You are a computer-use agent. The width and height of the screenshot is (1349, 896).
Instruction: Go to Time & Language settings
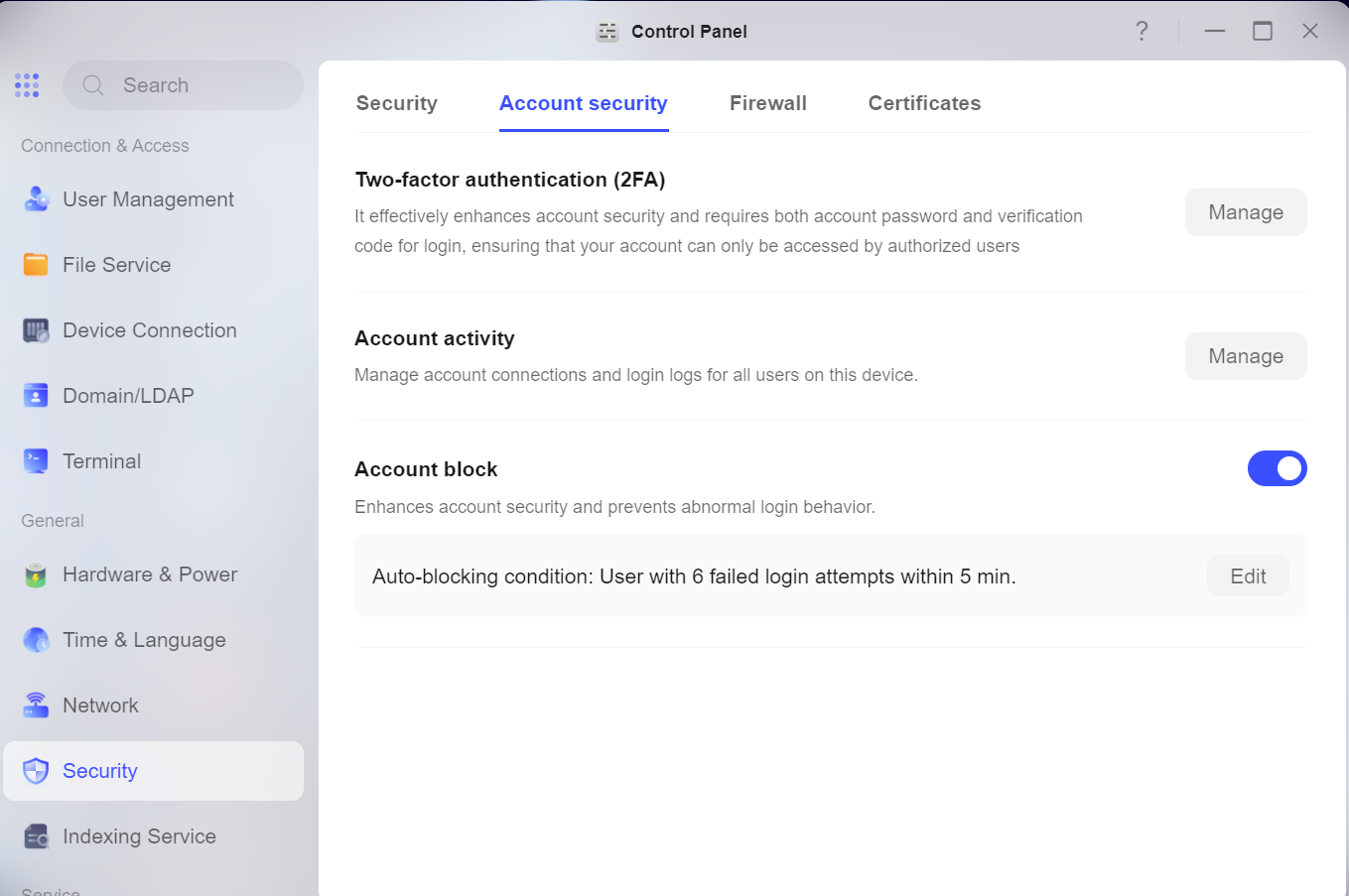tap(154, 640)
